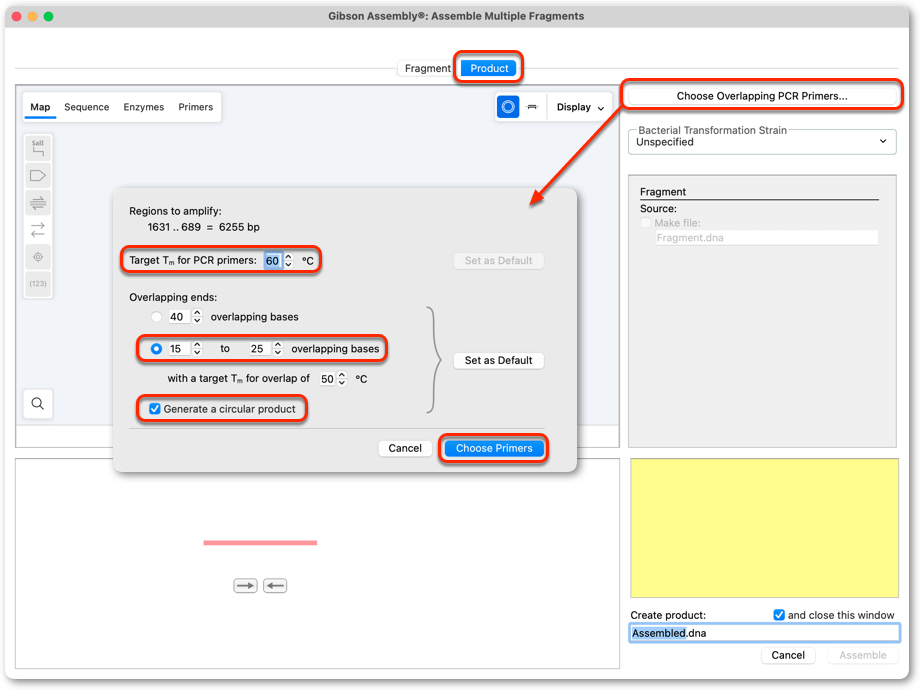
Task: Select the 40 overlapping bases radio button
Action: point(156,317)
